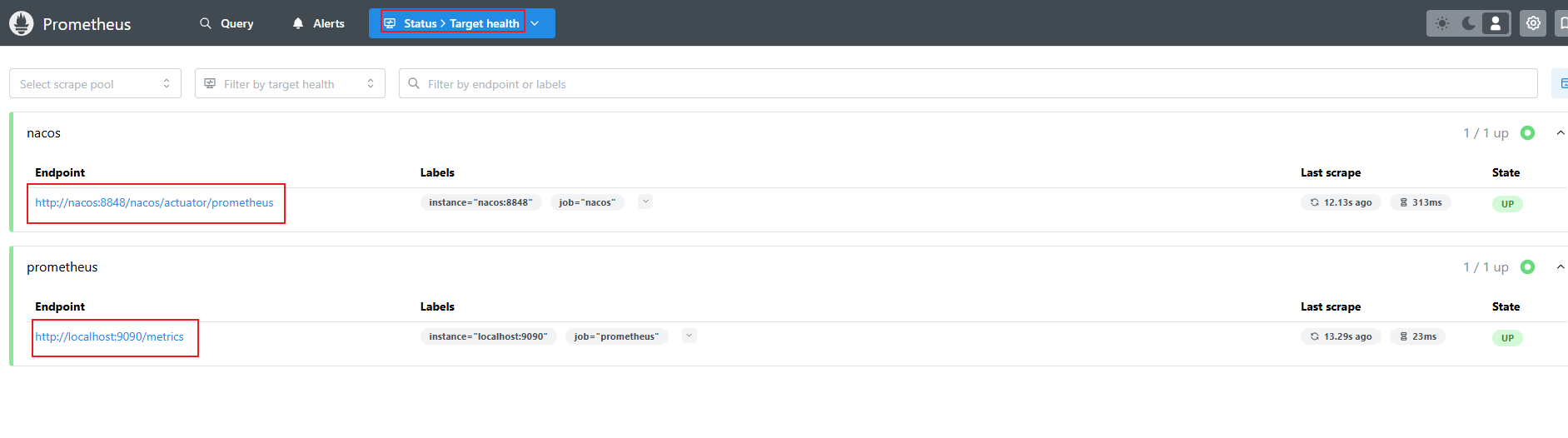
Task: Open the Alerts page
Action: pyautogui.click(x=318, y=23)
